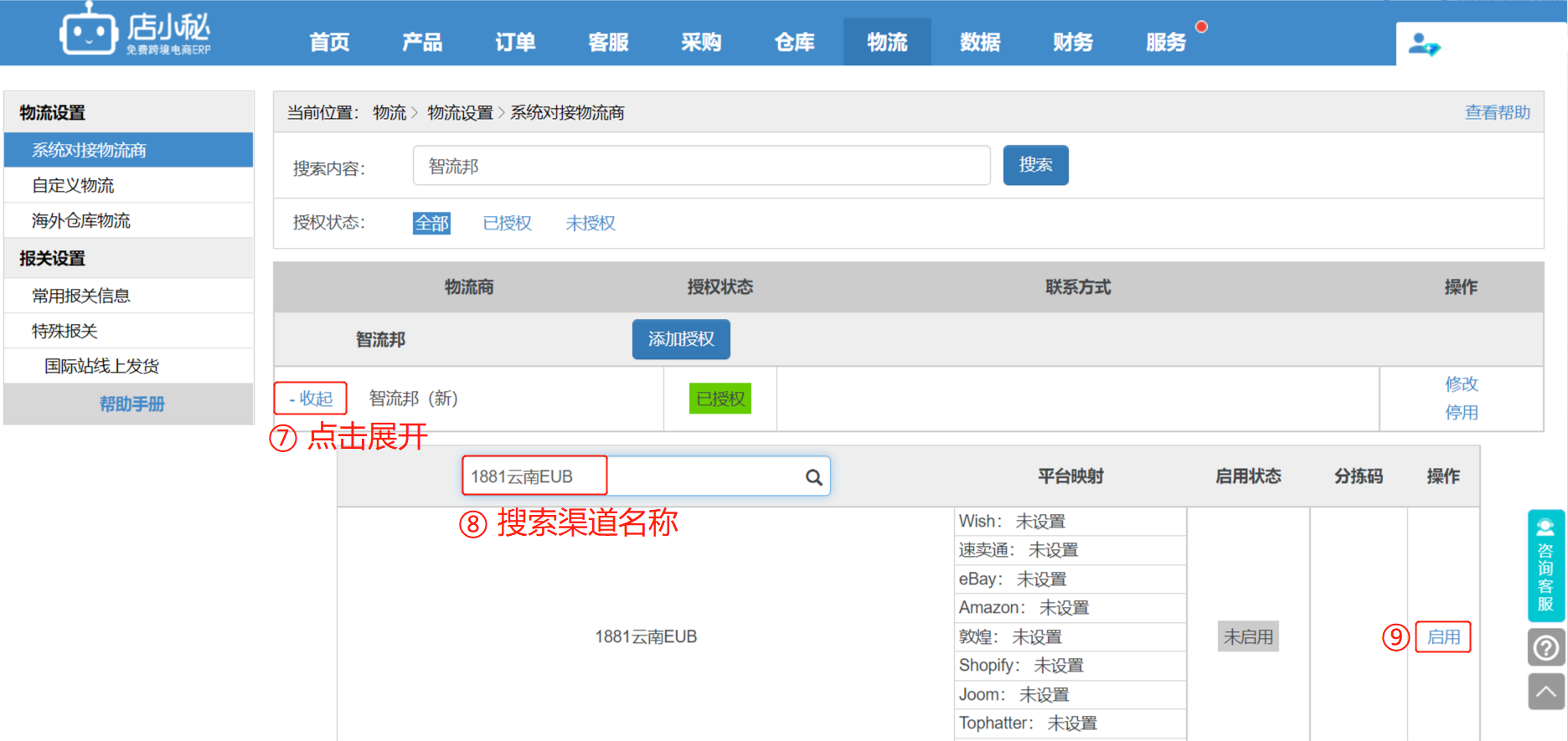Click the 速卖通: 未设置 mapping row
Image resolution: width=1568 pixels, height=741 pixels.
point(1070,550)
